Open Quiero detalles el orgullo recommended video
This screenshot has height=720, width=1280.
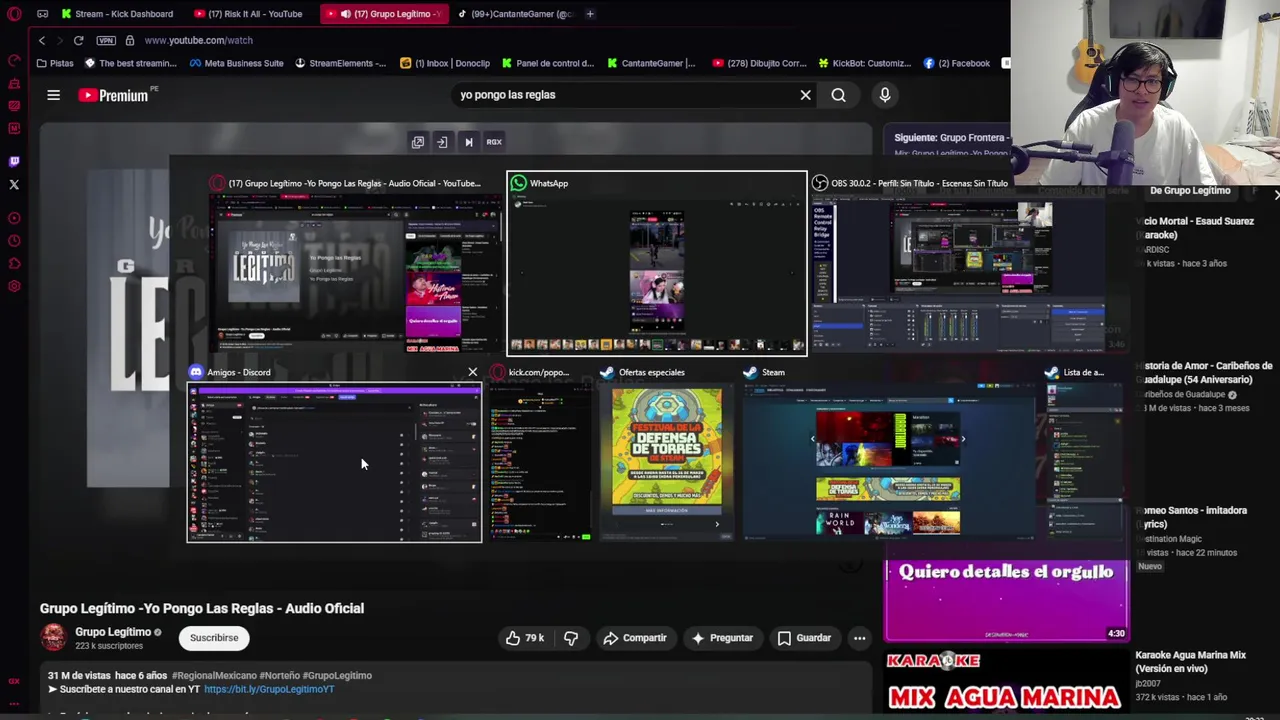click(x=1007, y=600)
